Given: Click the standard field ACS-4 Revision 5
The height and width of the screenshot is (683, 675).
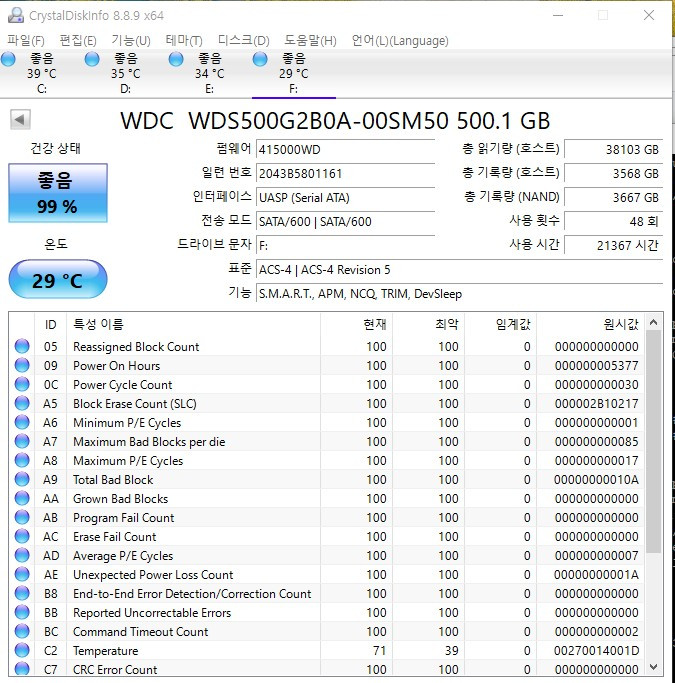Looking at the screenshot, I should click(459, 270).
